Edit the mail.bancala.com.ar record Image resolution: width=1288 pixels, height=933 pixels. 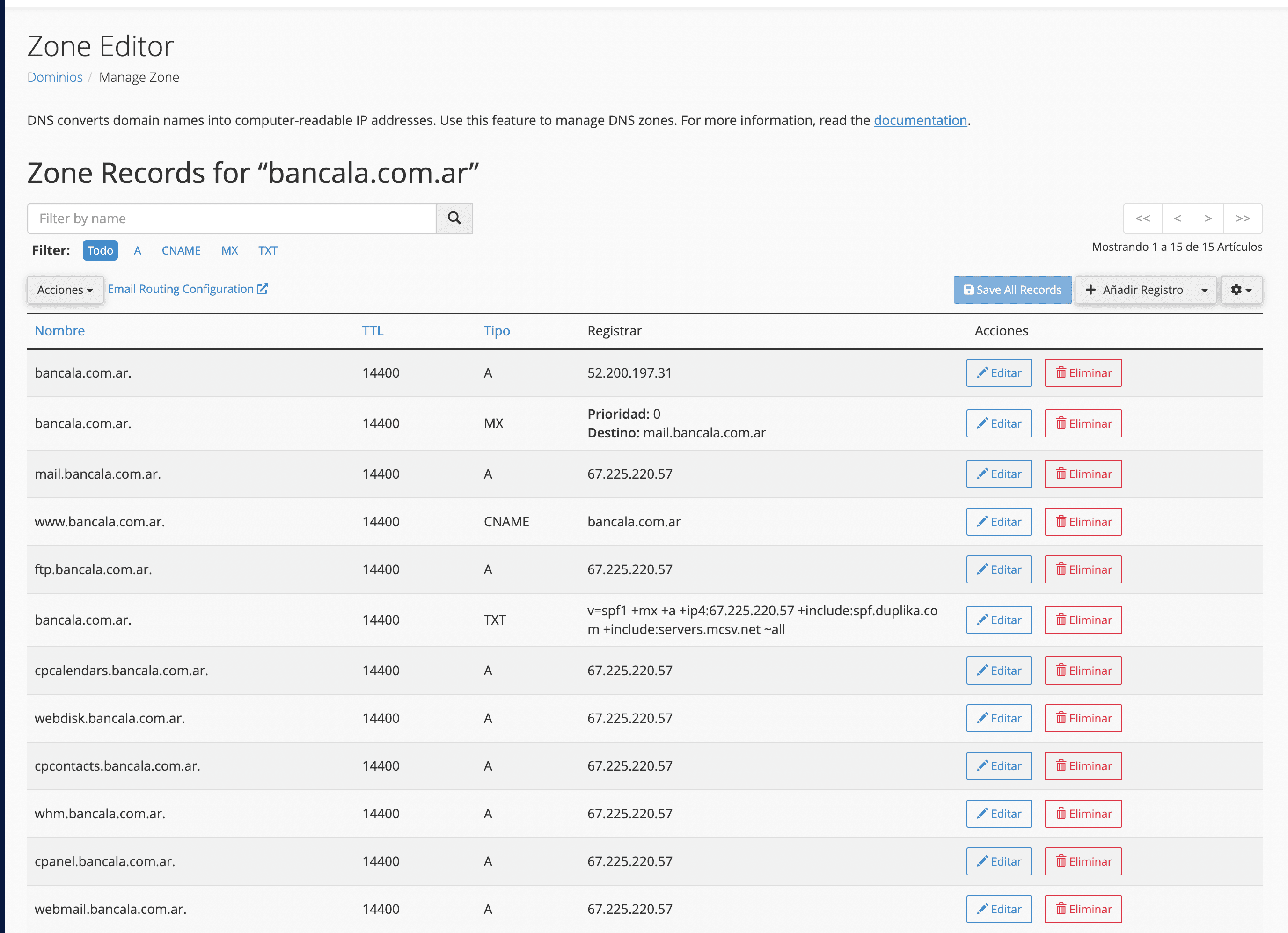click(x=999, y=474)
